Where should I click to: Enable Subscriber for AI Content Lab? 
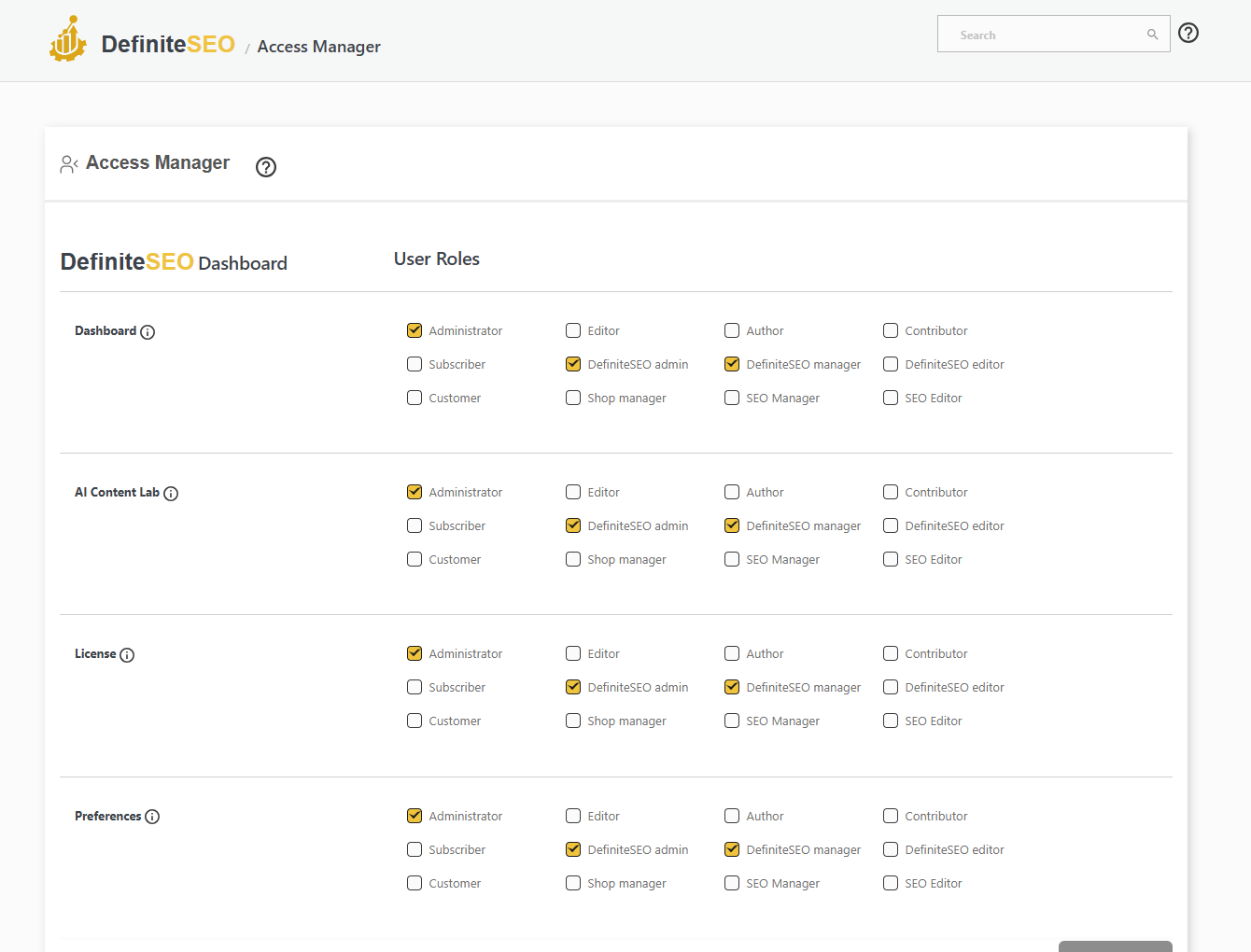415,525
